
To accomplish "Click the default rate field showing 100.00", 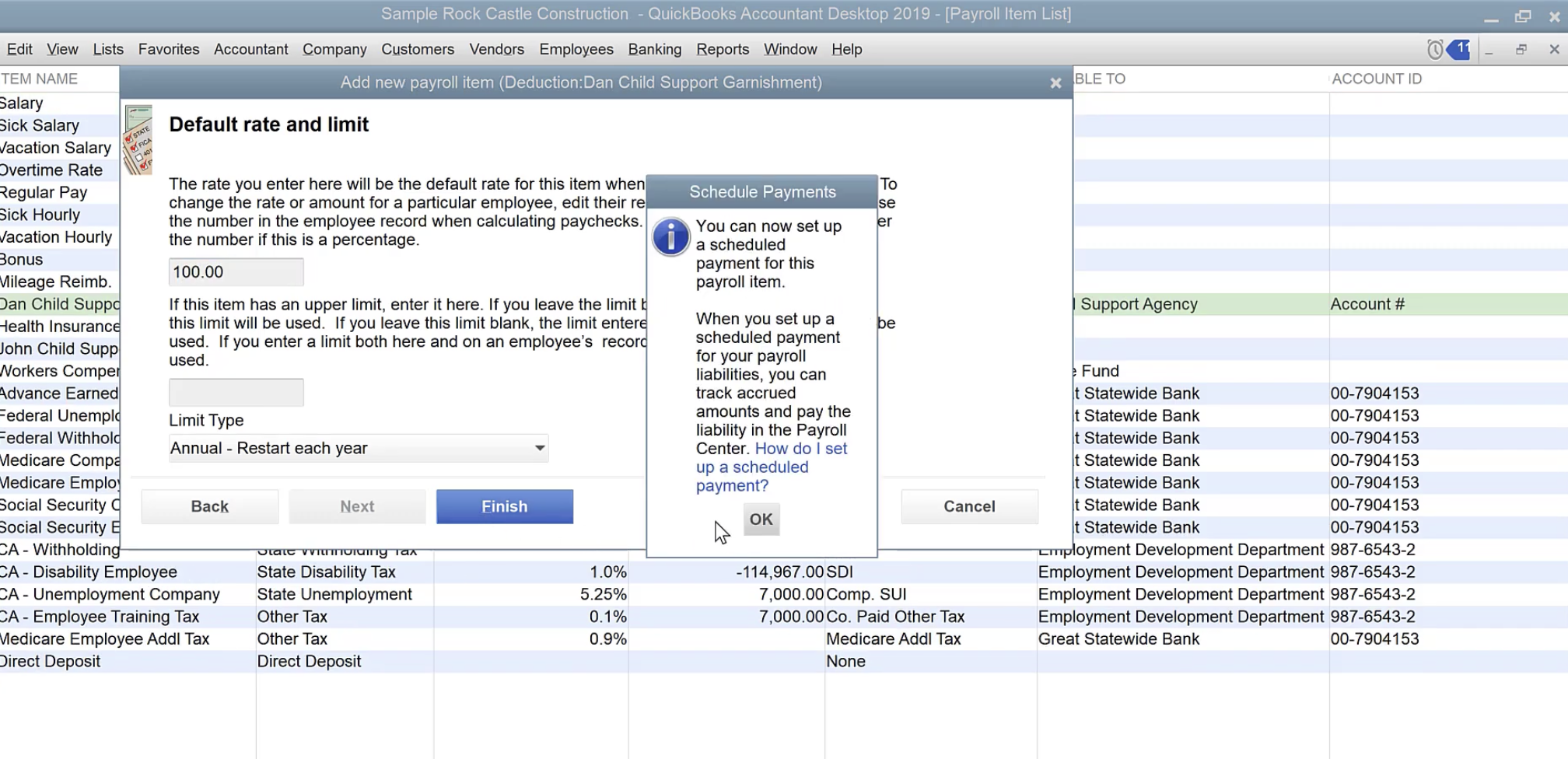I will click(x=236, y=272).
